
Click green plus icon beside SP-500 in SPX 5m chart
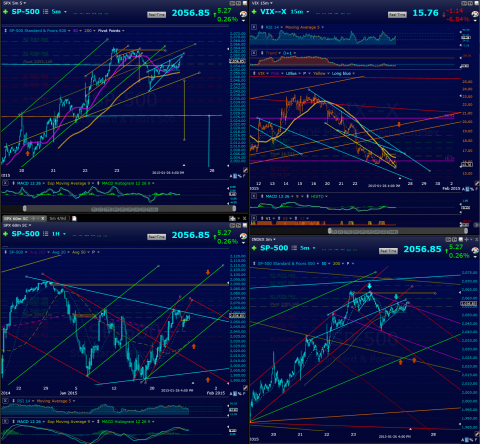coord(5,12)
